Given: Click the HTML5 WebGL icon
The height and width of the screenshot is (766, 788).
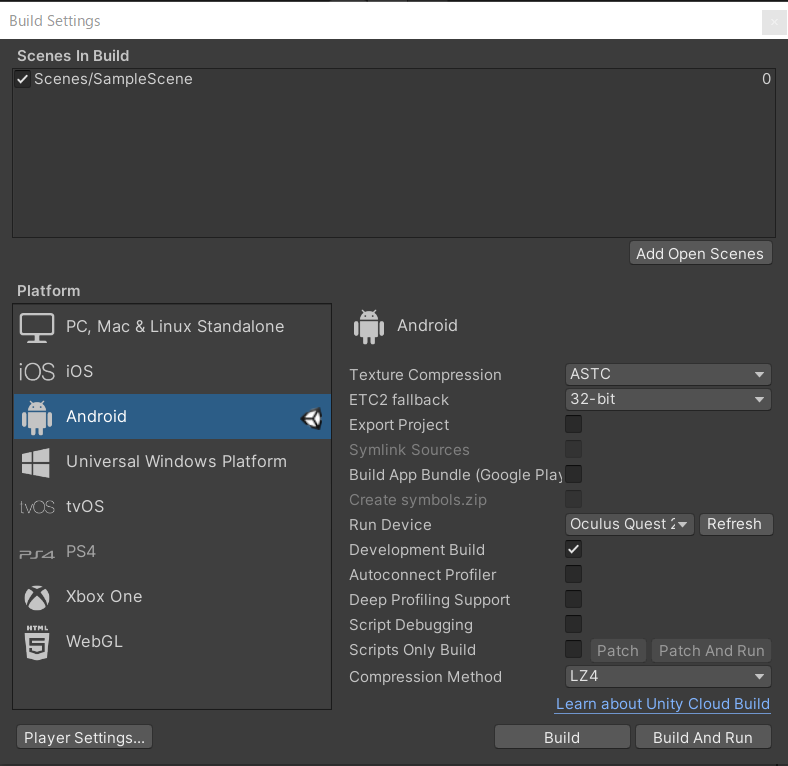Looking at the screenshot, I should tap(37, 642).
